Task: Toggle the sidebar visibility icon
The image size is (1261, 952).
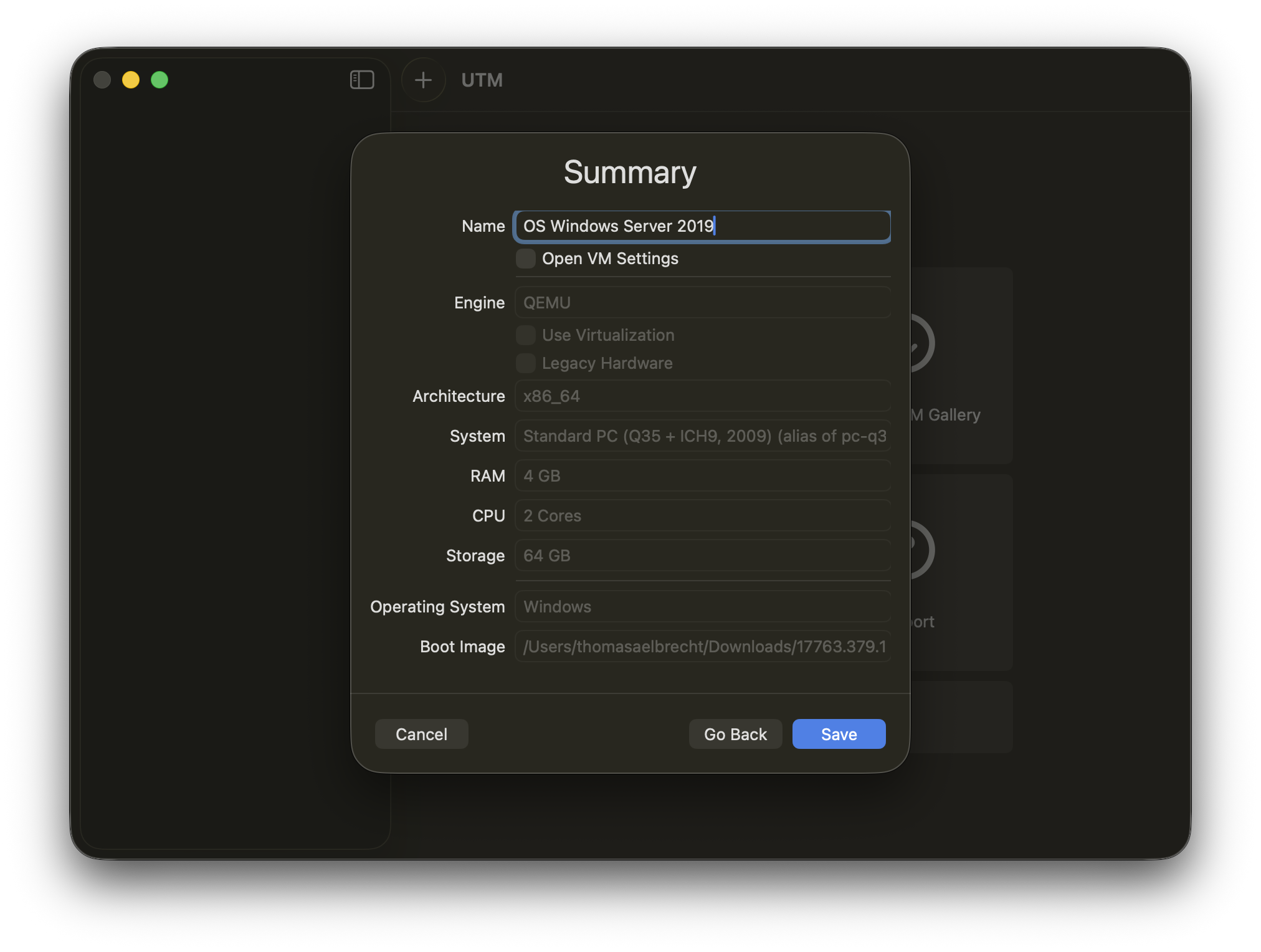Action: click(362, 80)
